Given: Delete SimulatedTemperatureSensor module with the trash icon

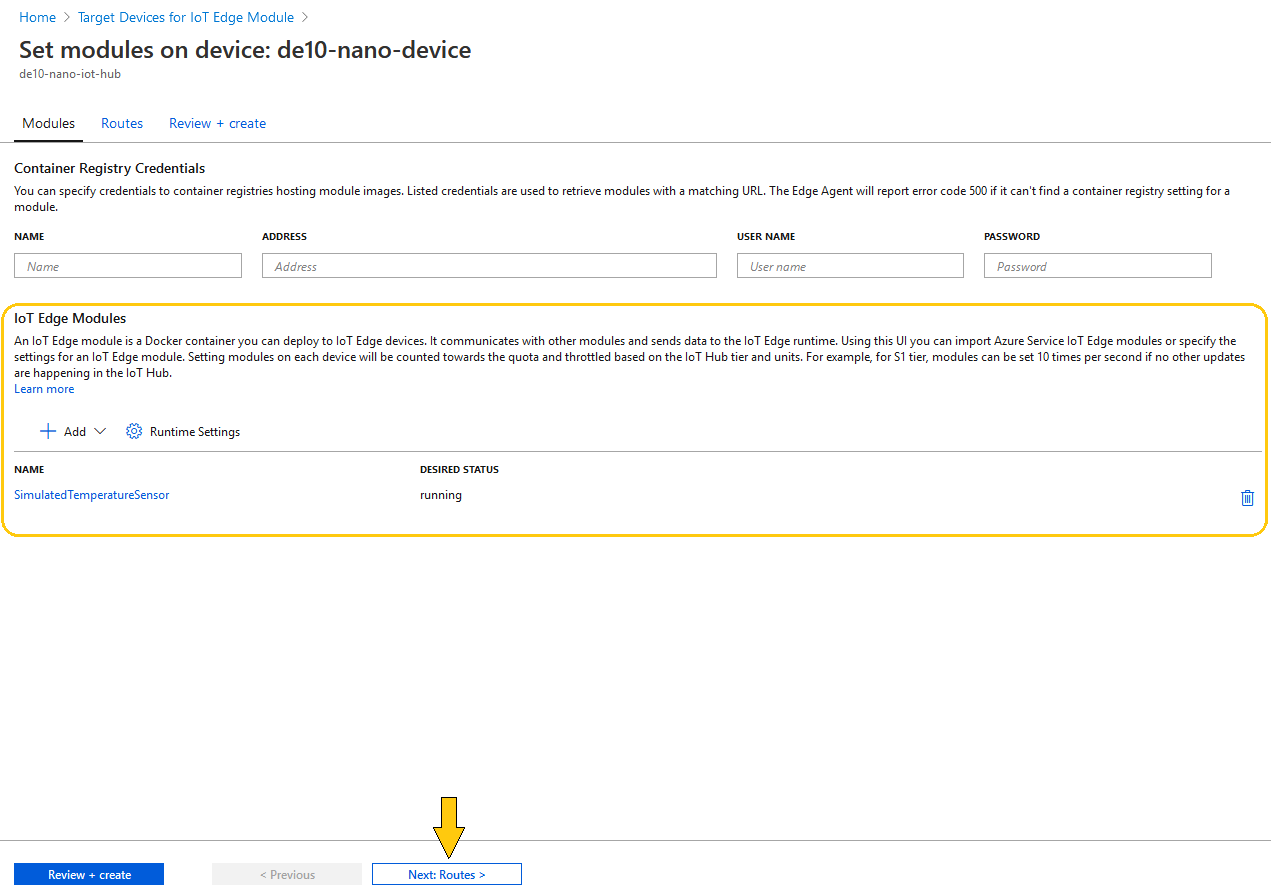Looking at the screenshot, I should 1247,498.
